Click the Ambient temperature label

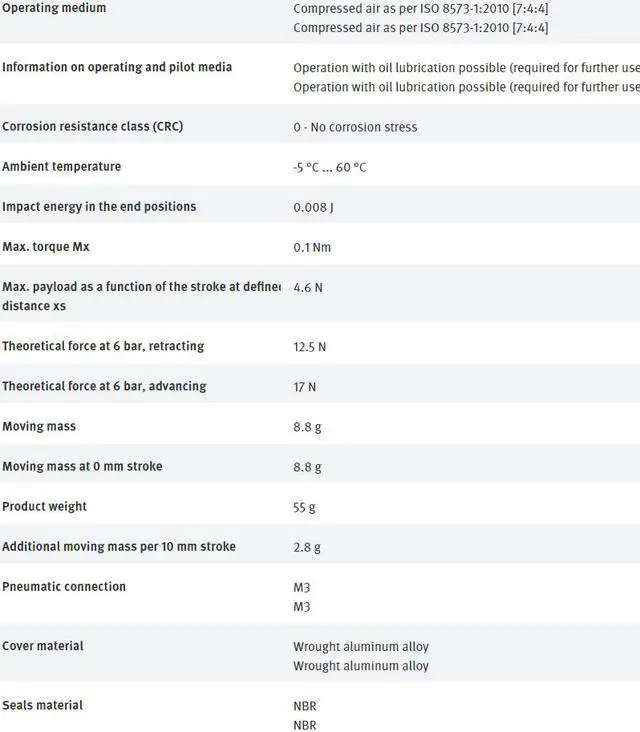point(61,167)
